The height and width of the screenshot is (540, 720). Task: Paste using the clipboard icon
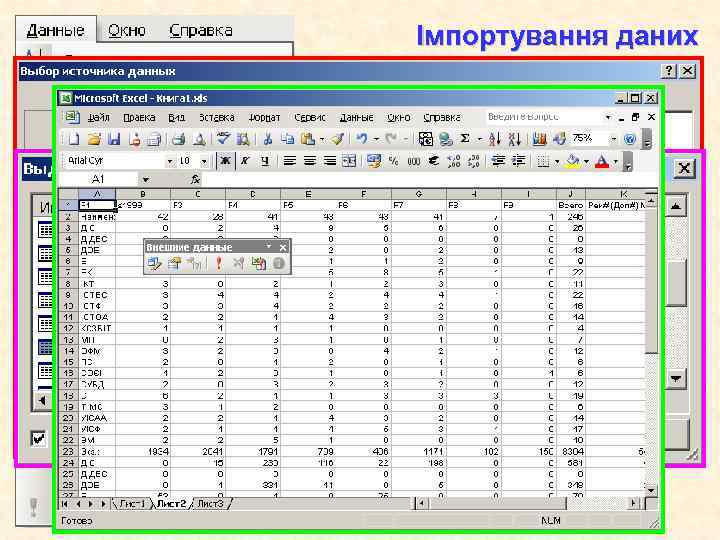[x=308, y=139]
